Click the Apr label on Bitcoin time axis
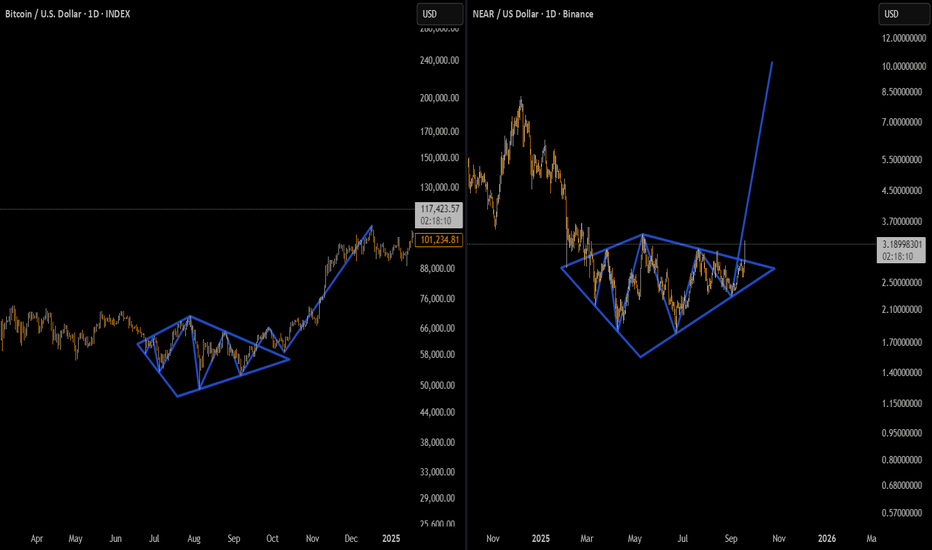The width and height of the screenshot is (932, 550). 37,538
